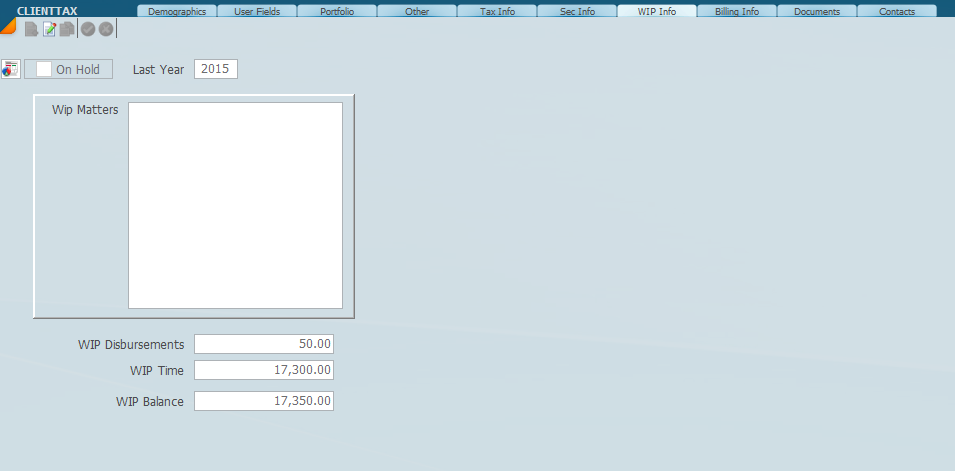Open the User Fields tab
This screenshot has height=471, width=955.
(x=257, y=12)
